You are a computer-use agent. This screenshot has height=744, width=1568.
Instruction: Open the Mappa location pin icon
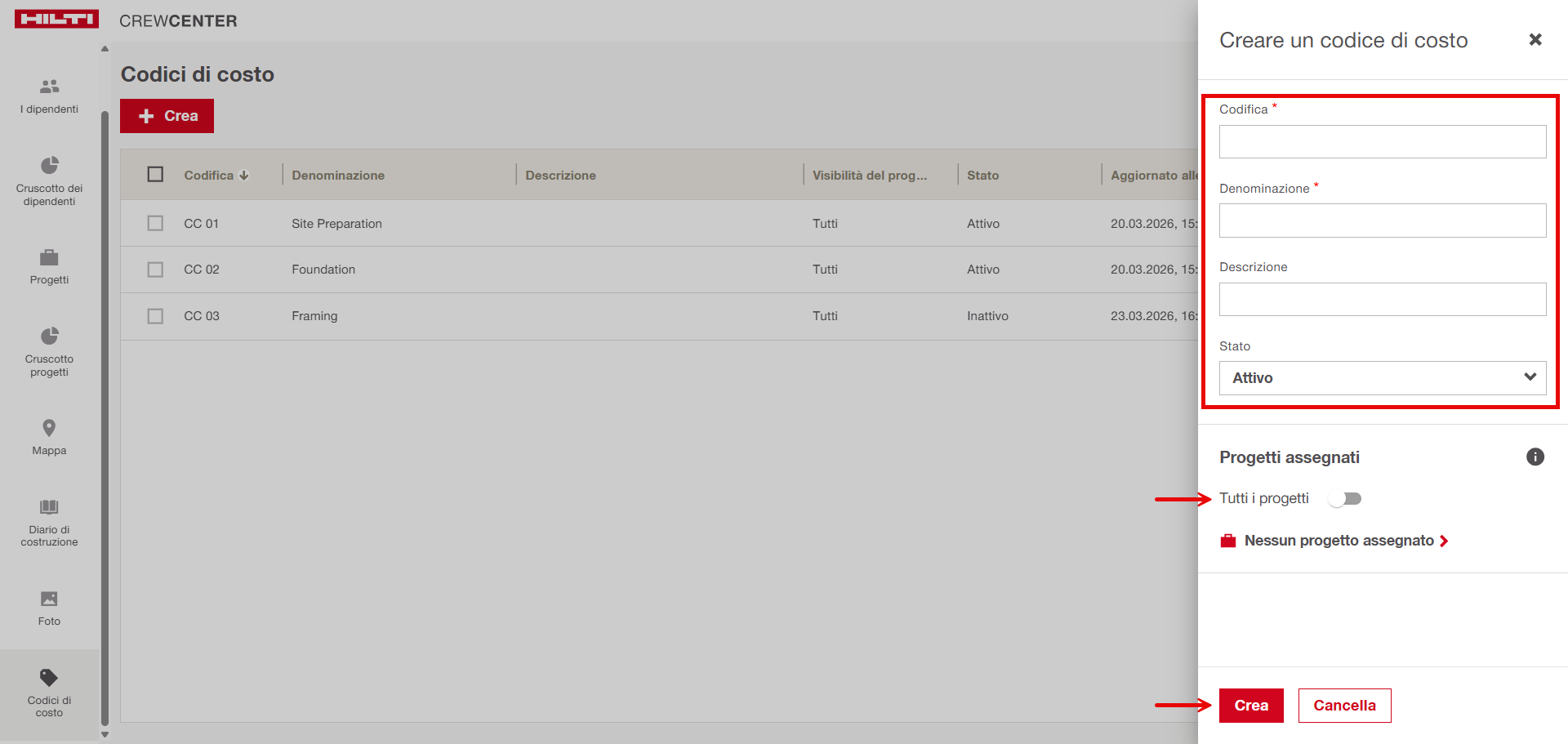[x=49, y=428]
